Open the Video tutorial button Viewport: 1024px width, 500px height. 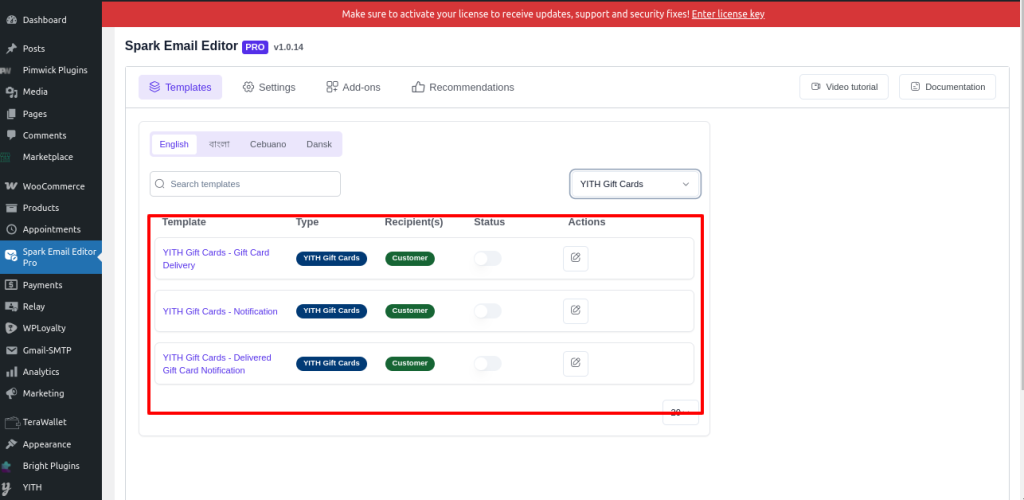844,87
